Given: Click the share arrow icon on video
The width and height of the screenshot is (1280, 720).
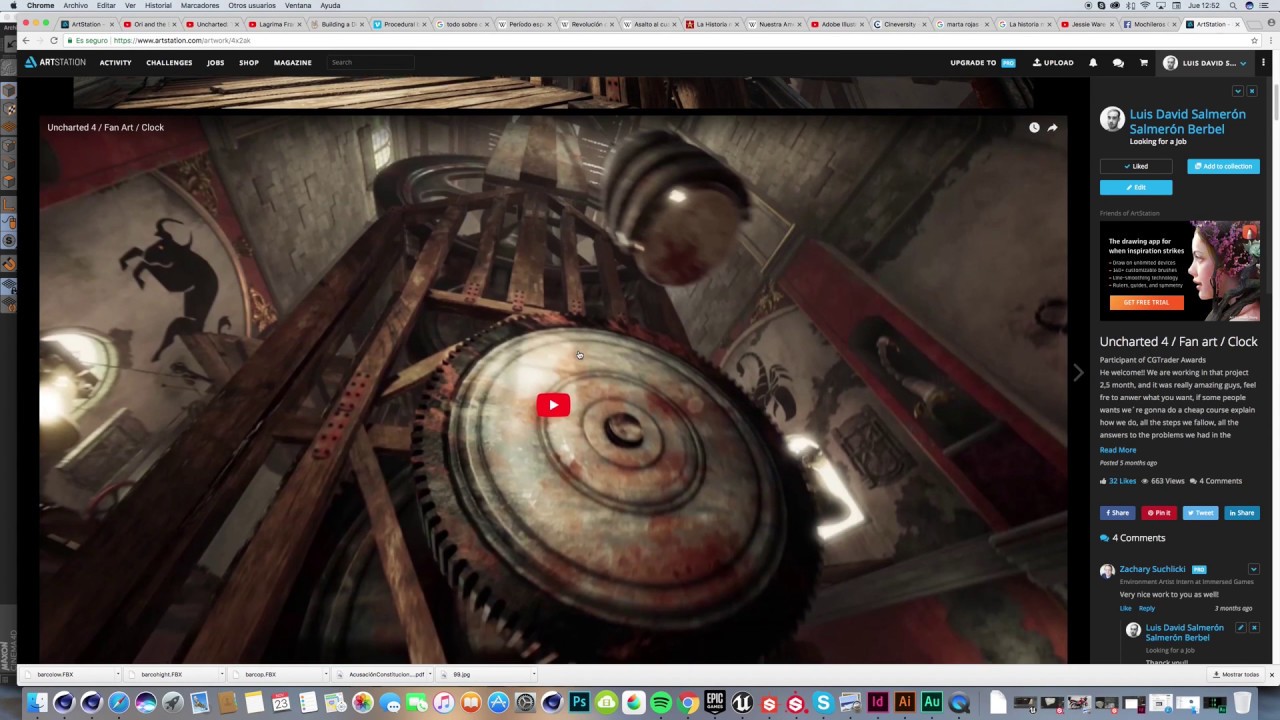Looking at the screenshot, I should coord(1052,127).
